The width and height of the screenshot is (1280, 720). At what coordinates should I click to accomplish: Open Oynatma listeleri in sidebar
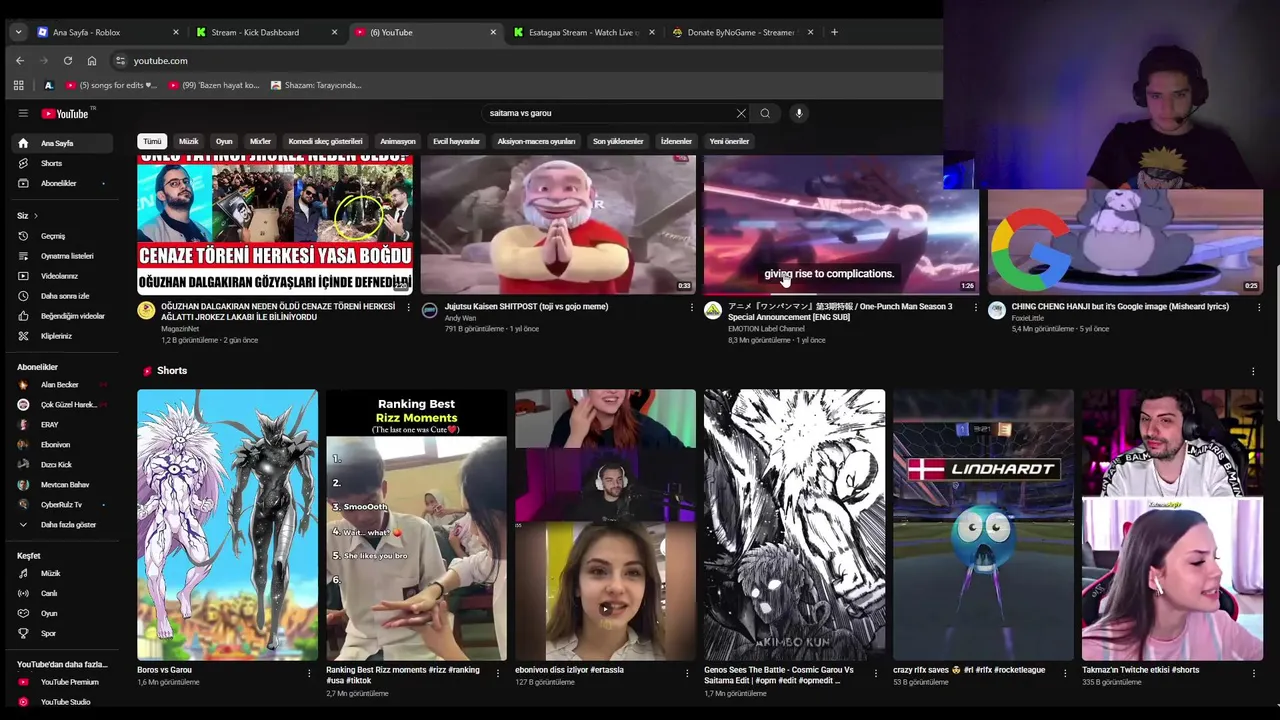click(x=62, y=256)
